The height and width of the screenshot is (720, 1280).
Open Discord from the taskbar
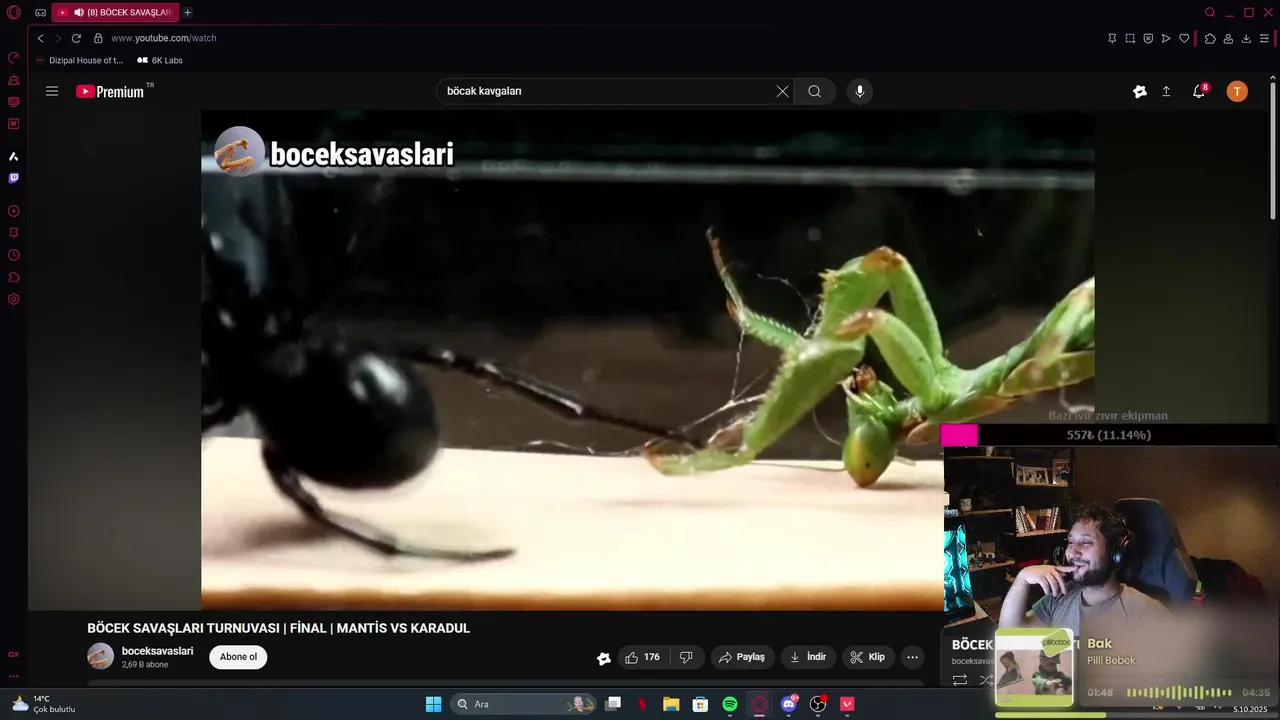(789, 704)
